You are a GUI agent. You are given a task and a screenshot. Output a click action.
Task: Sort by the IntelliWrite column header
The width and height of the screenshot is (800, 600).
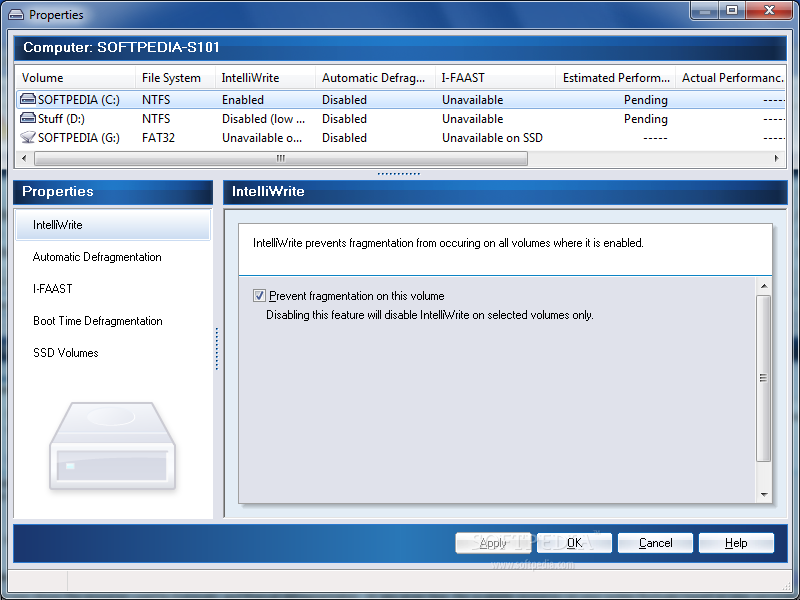(x=265, y=78)
